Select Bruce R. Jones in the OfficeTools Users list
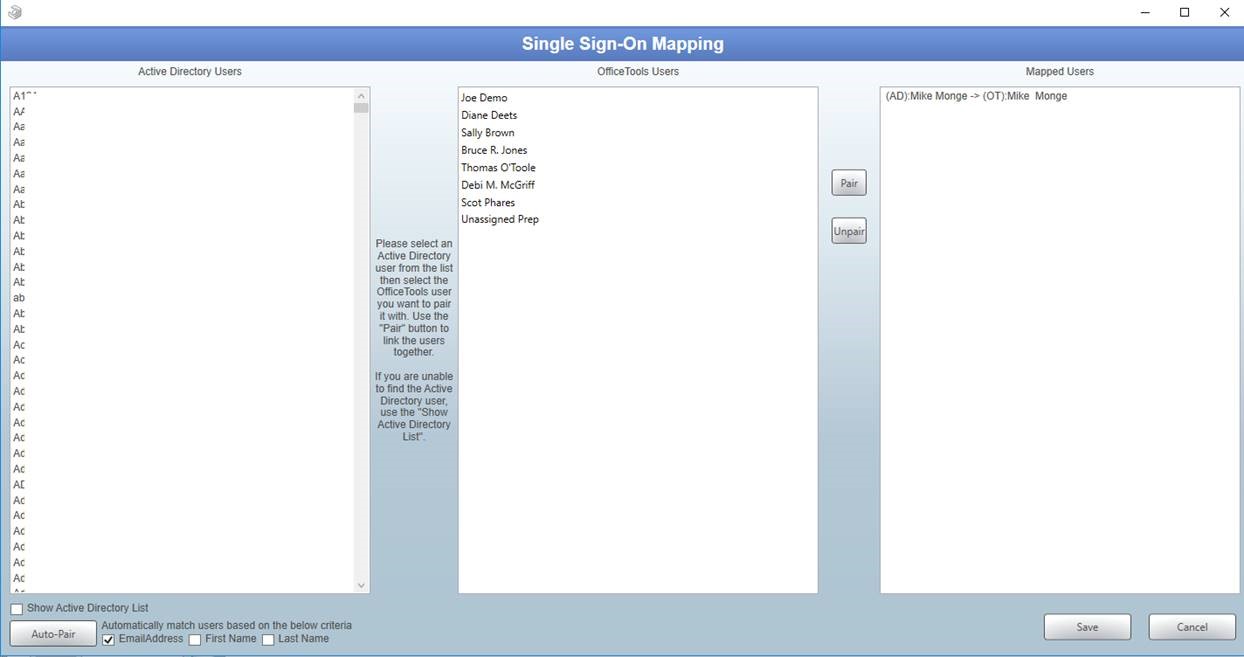The height and width of the screenshot is (657, 1244). [x=494, y=150]
